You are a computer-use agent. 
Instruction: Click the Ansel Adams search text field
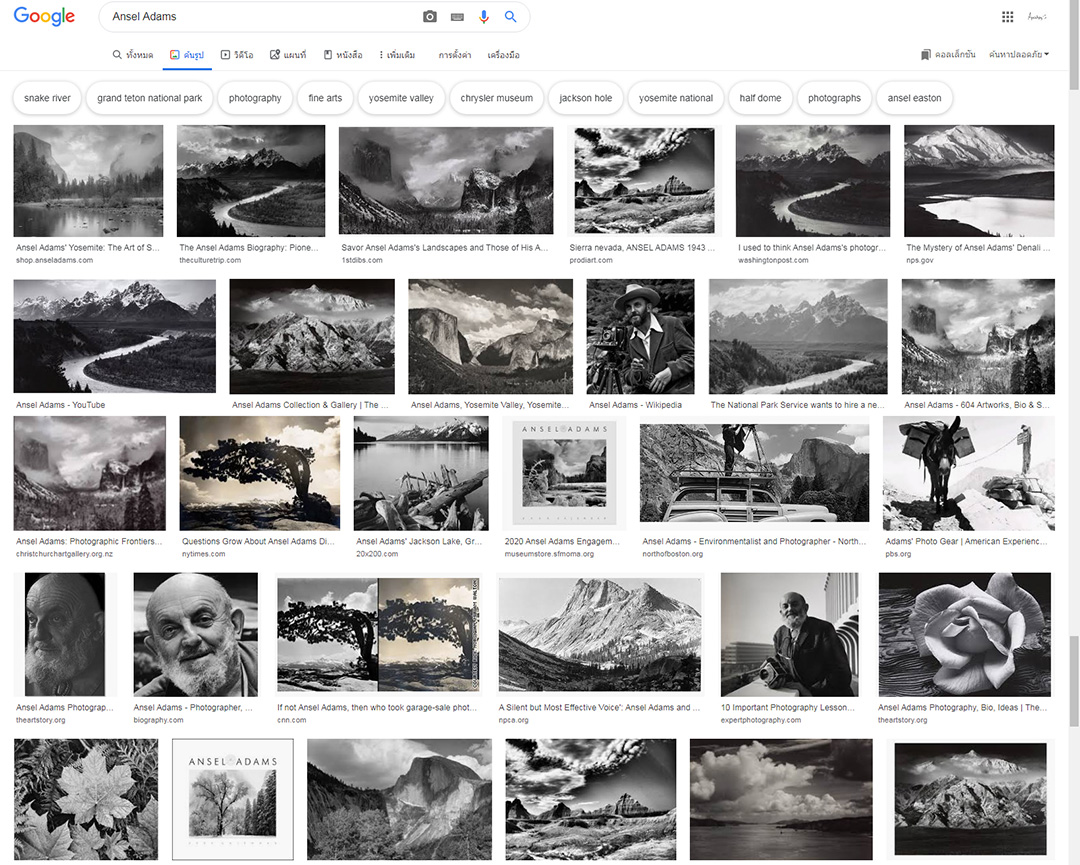tap(260, 17)
